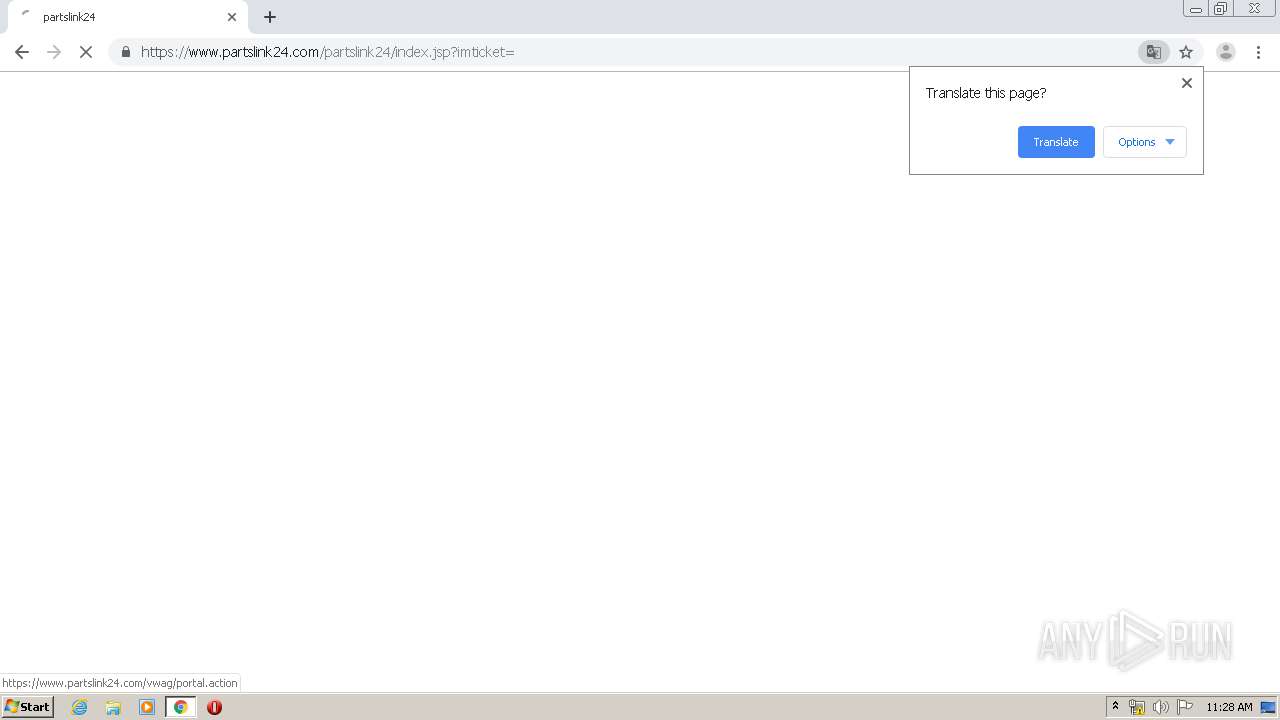Viewport: 1280px width, 720px height.
Task: Close the partslink24 tab
Action: 232,17
